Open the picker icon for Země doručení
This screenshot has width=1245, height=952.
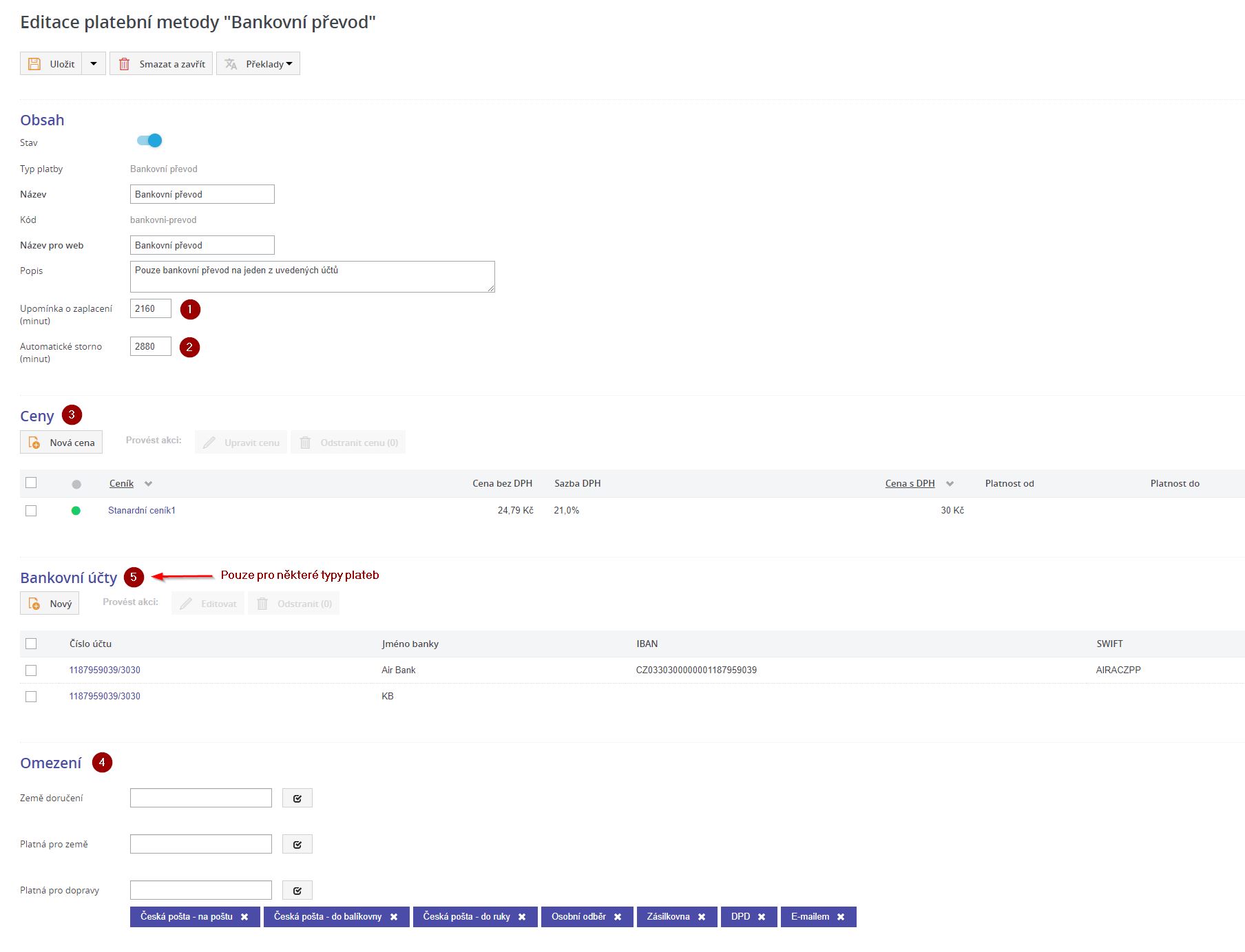coord(297,798)
